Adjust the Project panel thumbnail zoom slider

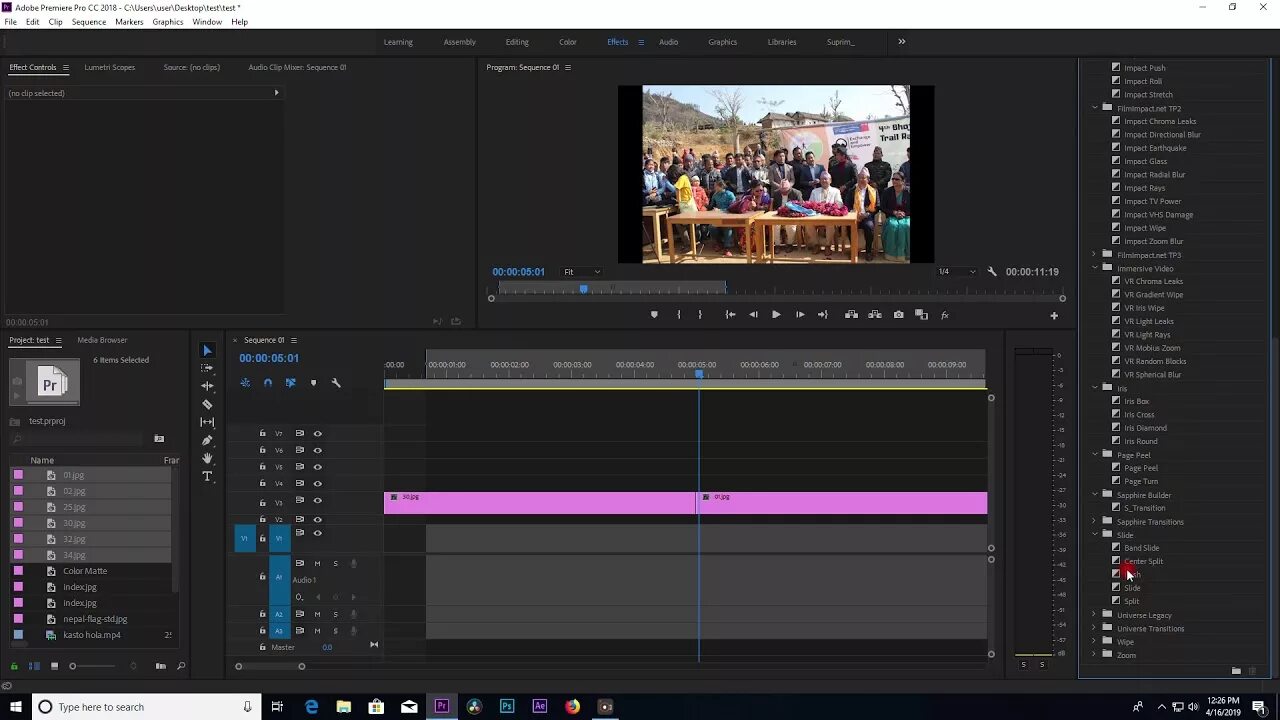pos(72,666)
